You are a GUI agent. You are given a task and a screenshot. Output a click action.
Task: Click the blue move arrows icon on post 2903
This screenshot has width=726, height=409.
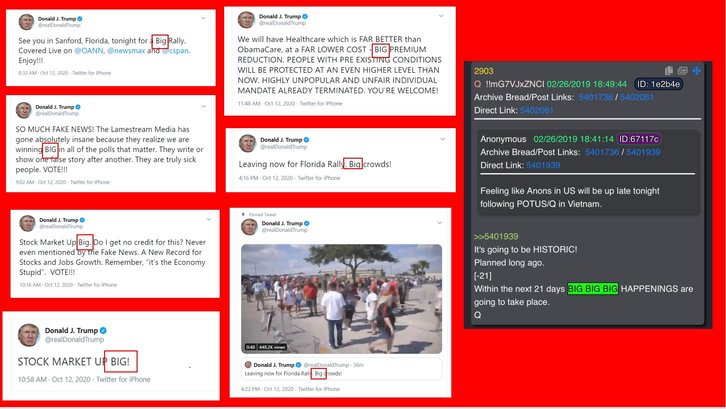(x=696, y=70)
